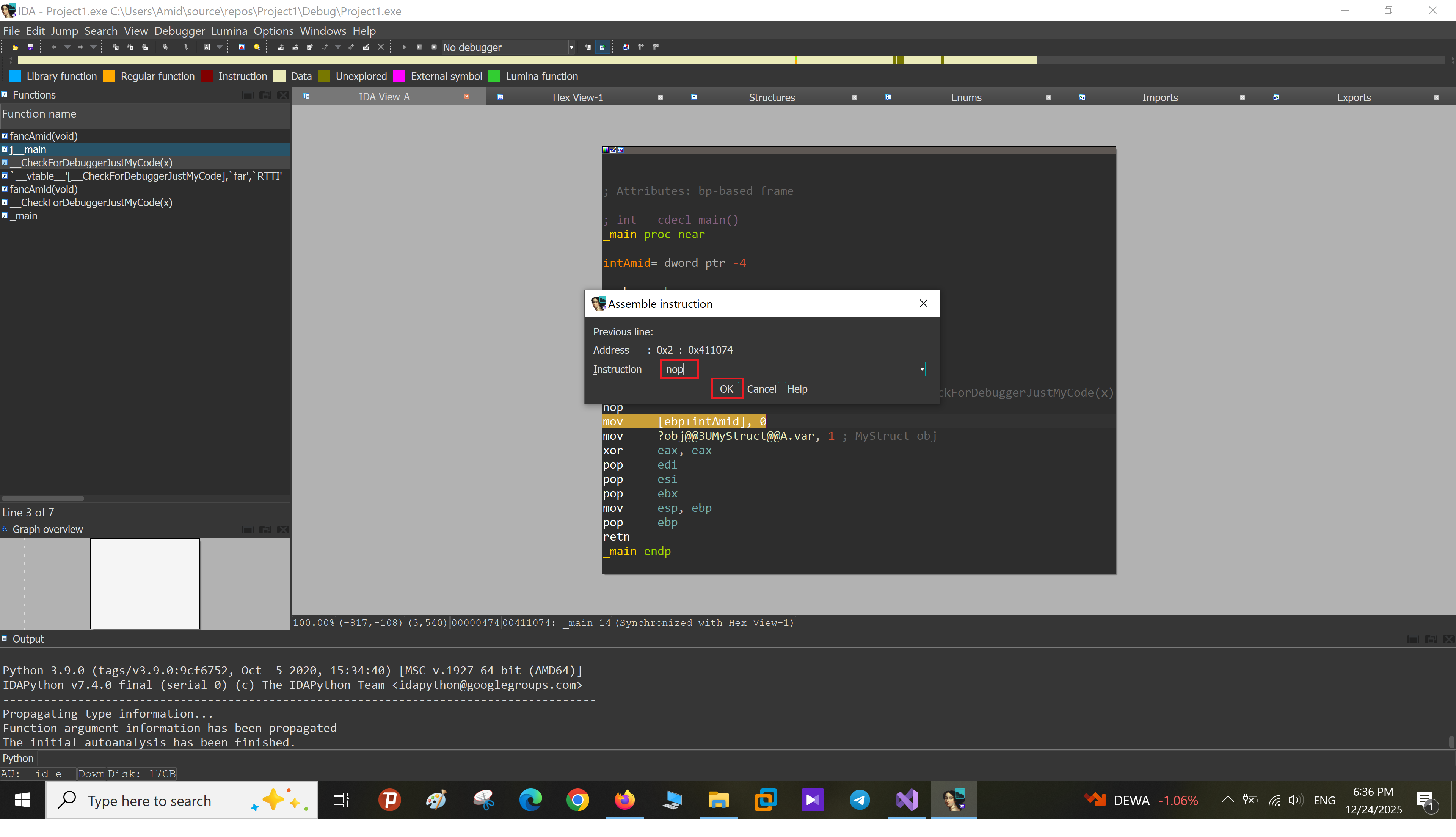This screenshot has height=837, width=1456.
Task: Click the Regular function orange color swatch
Action: (109, 77)
